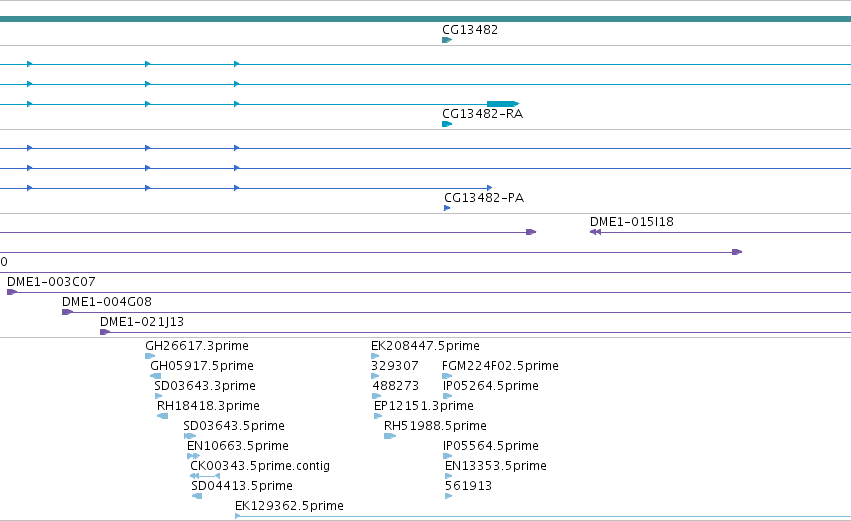This screenshot has width=851, height=521.
Task: Click the CK00343.5prime.contig label
Action: point(260,466)
